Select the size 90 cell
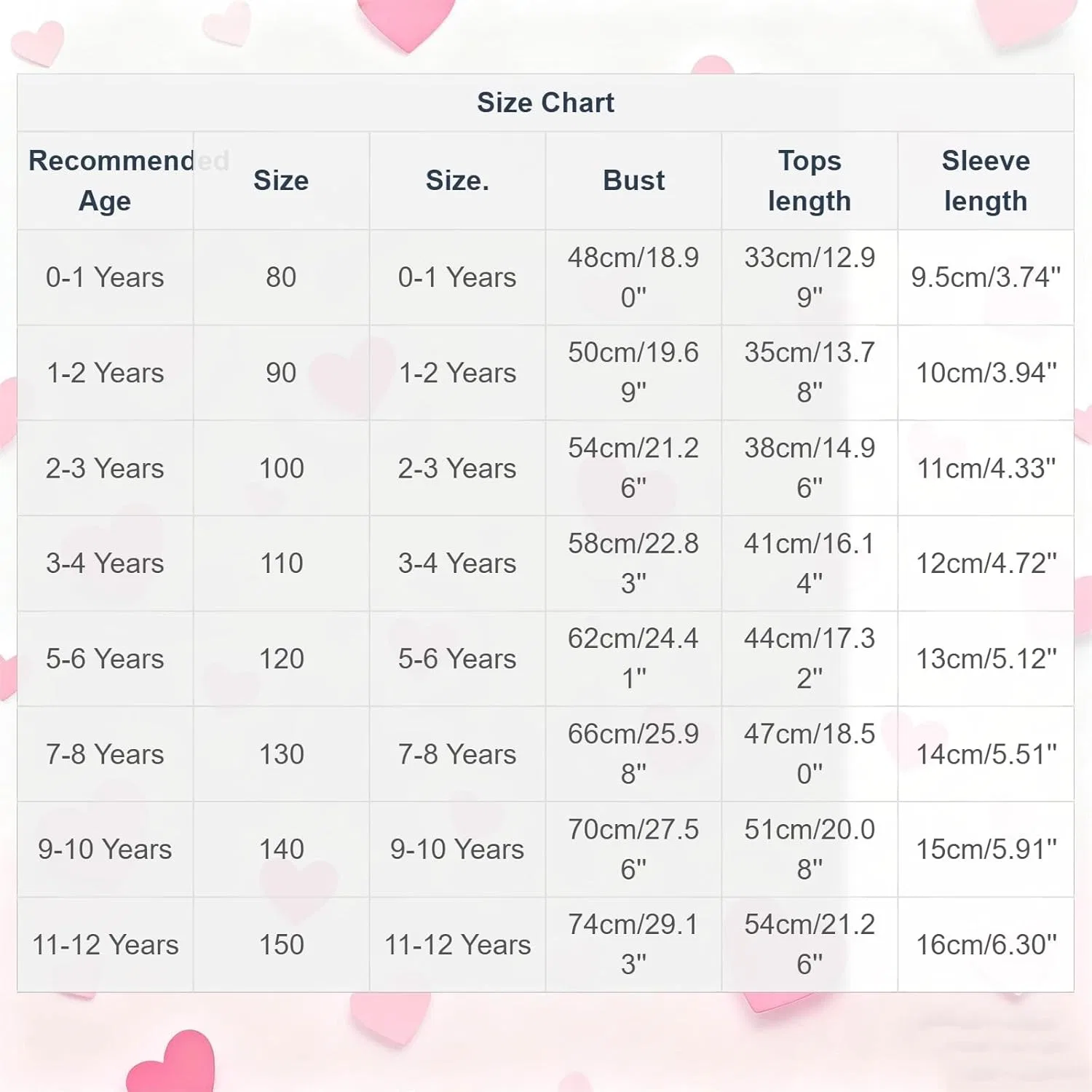 click(281, 373)
